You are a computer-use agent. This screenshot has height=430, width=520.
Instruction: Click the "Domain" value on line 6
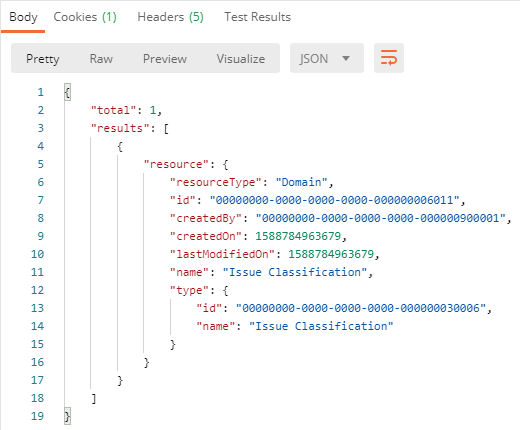pyautogui.click(x=301, y=182)
